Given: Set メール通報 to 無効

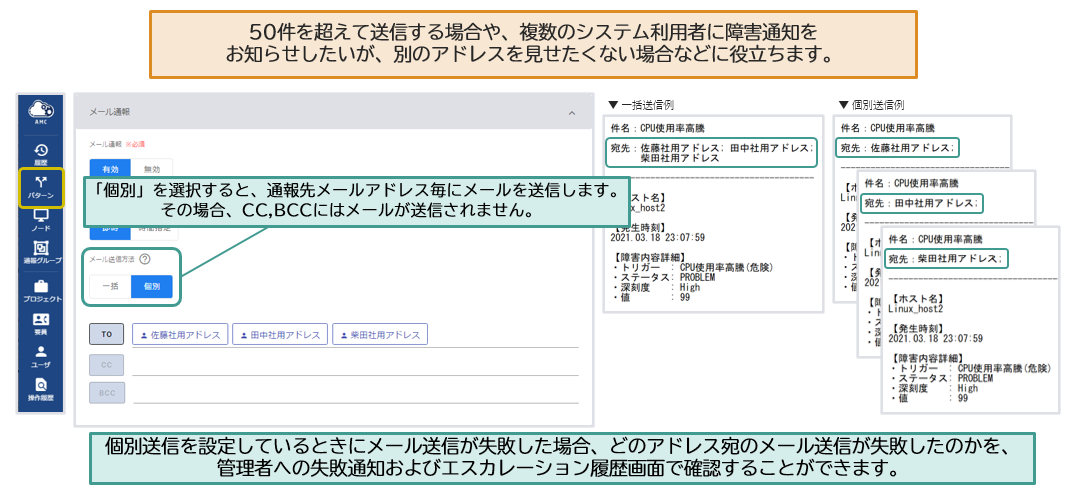Looking at the screenshot, I should [x=151, y=169].
